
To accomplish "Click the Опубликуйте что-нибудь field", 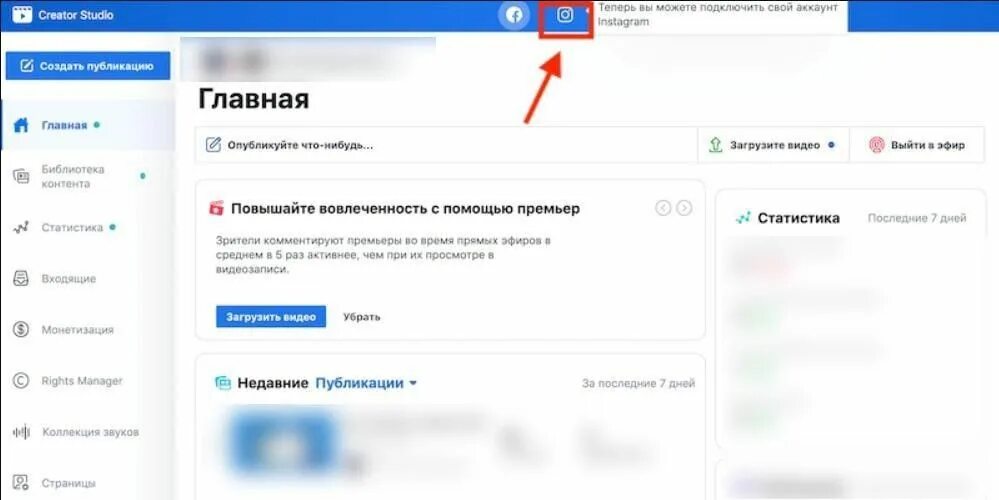I will 446,145.
